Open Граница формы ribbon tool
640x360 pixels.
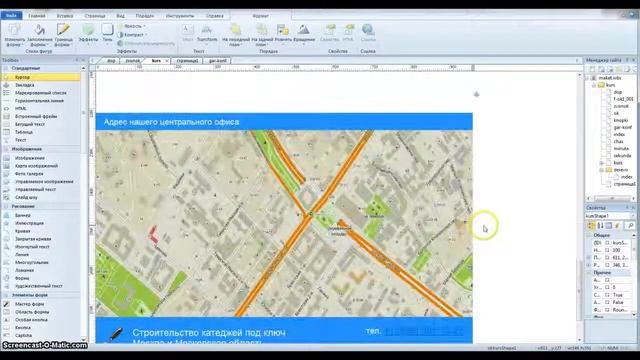click(63, 35)
